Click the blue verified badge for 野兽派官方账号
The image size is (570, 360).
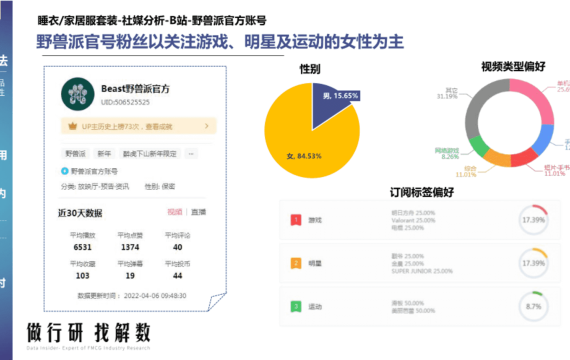click(x=65, y=171)
